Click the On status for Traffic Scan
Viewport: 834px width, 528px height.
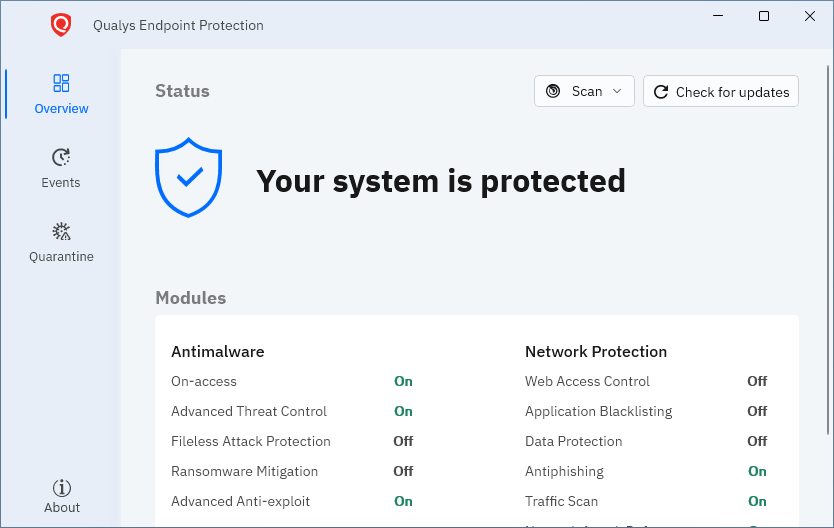coord(757,501)
